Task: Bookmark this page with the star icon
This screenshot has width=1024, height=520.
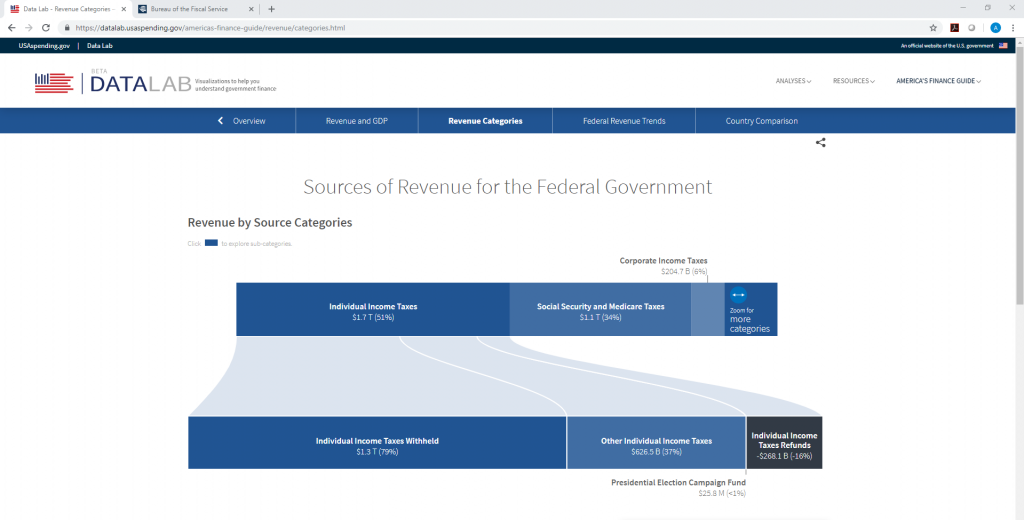Action: (933, 28)
